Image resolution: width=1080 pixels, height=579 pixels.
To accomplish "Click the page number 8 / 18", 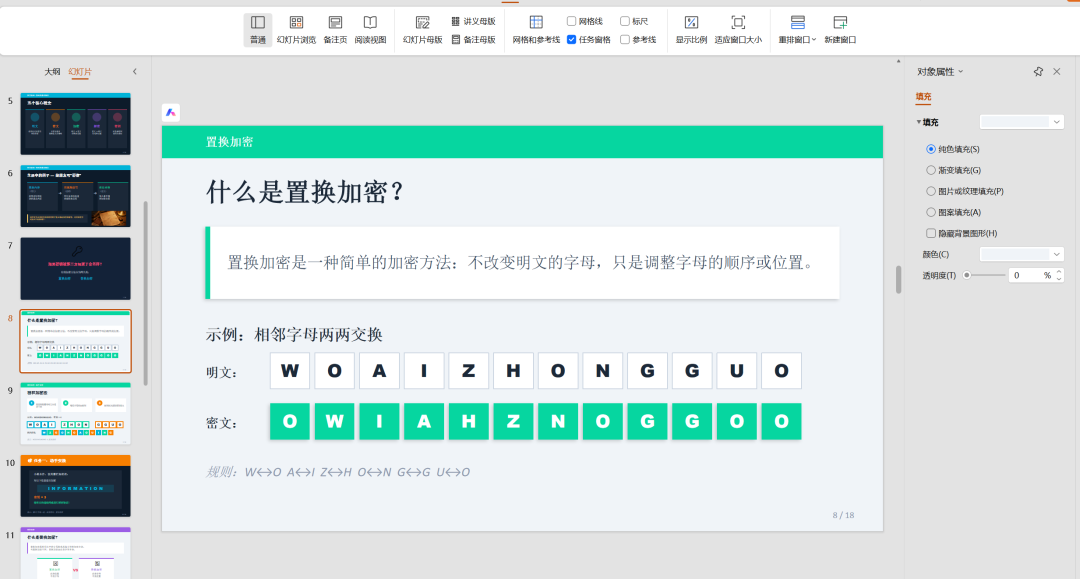I will 843,515.
